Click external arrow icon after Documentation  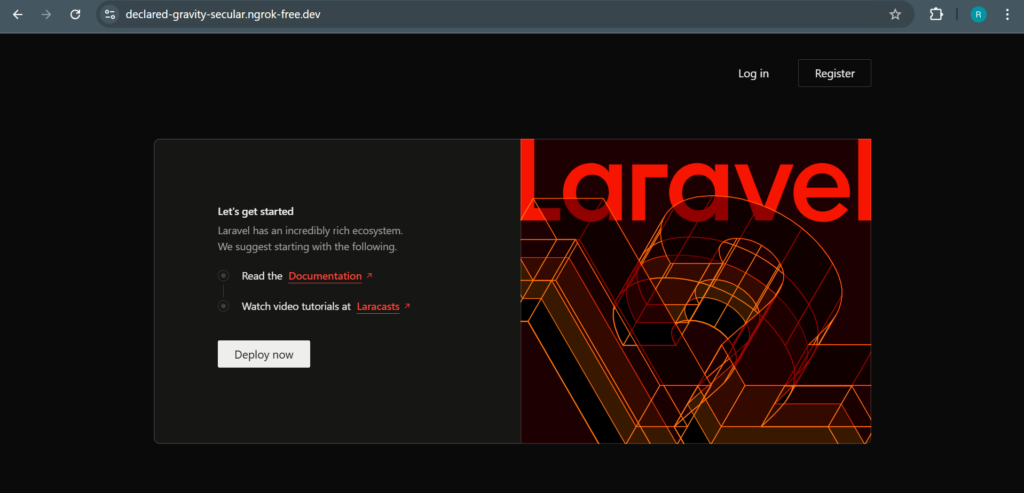[369, 276]
